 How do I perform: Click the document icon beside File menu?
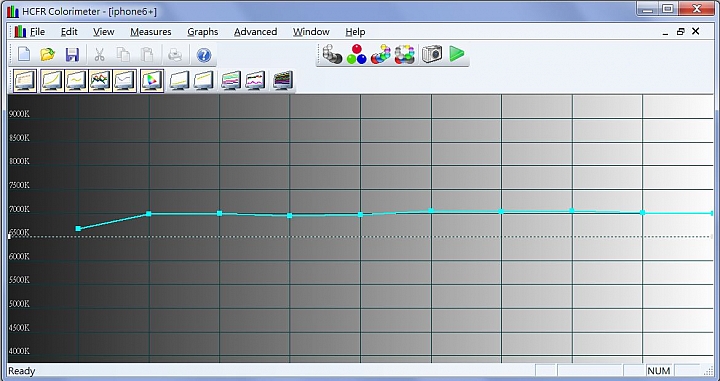tap(20, 32)
